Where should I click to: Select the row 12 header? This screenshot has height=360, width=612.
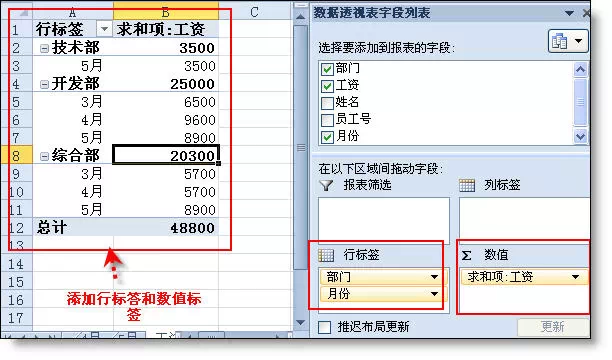[x=16, y=228]
